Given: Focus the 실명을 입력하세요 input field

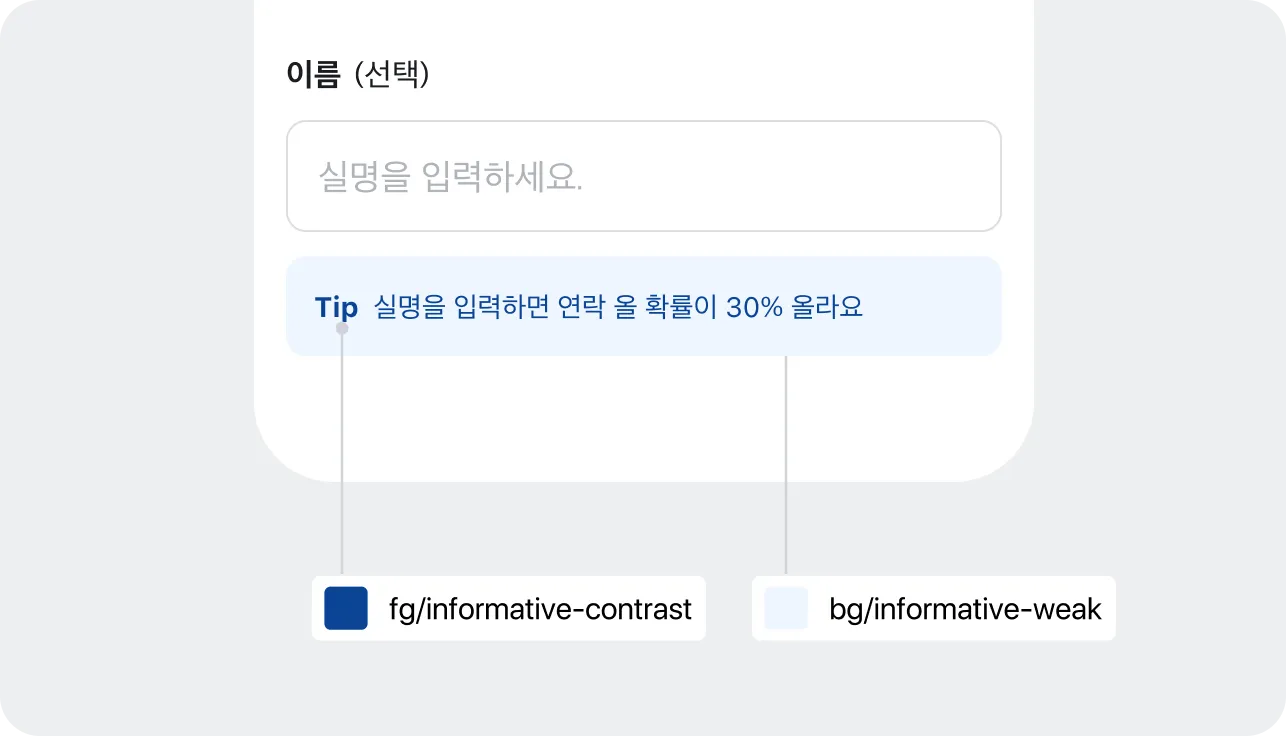Looking at the screenshot, I should [x=643, y=175].
